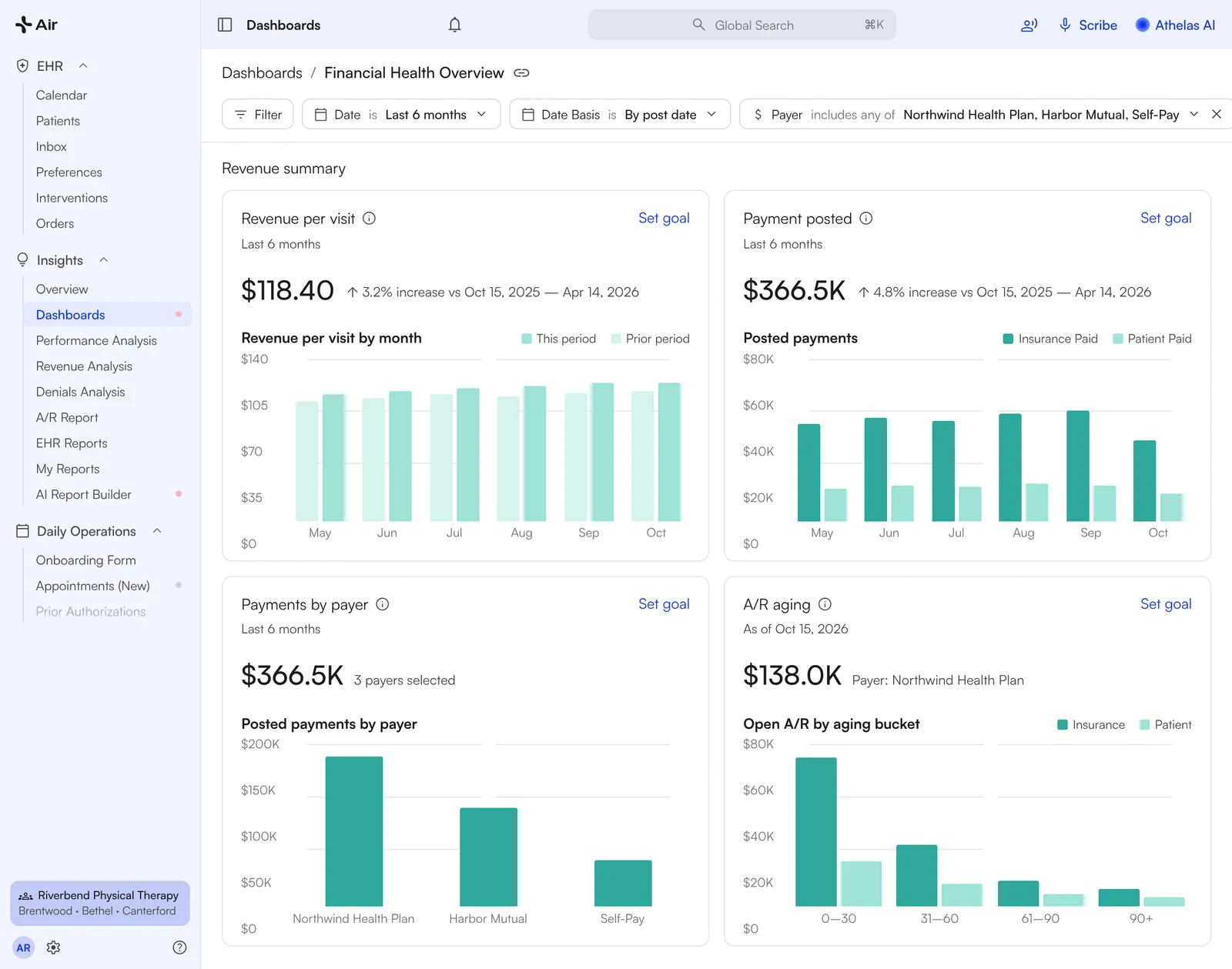Viewport: 1232px width, 969px height.
Task: Collapse the Insights section
Action: 103,260
